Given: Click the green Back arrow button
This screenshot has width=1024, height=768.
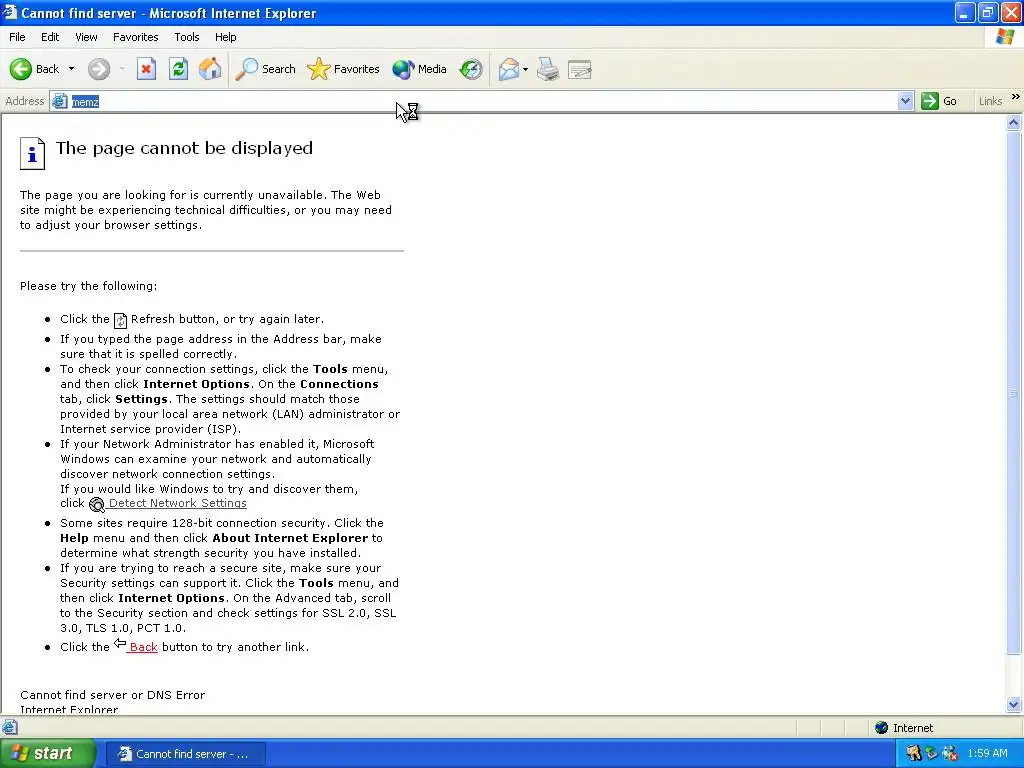Looking at the screenshot, I should [x=35, y=69].
